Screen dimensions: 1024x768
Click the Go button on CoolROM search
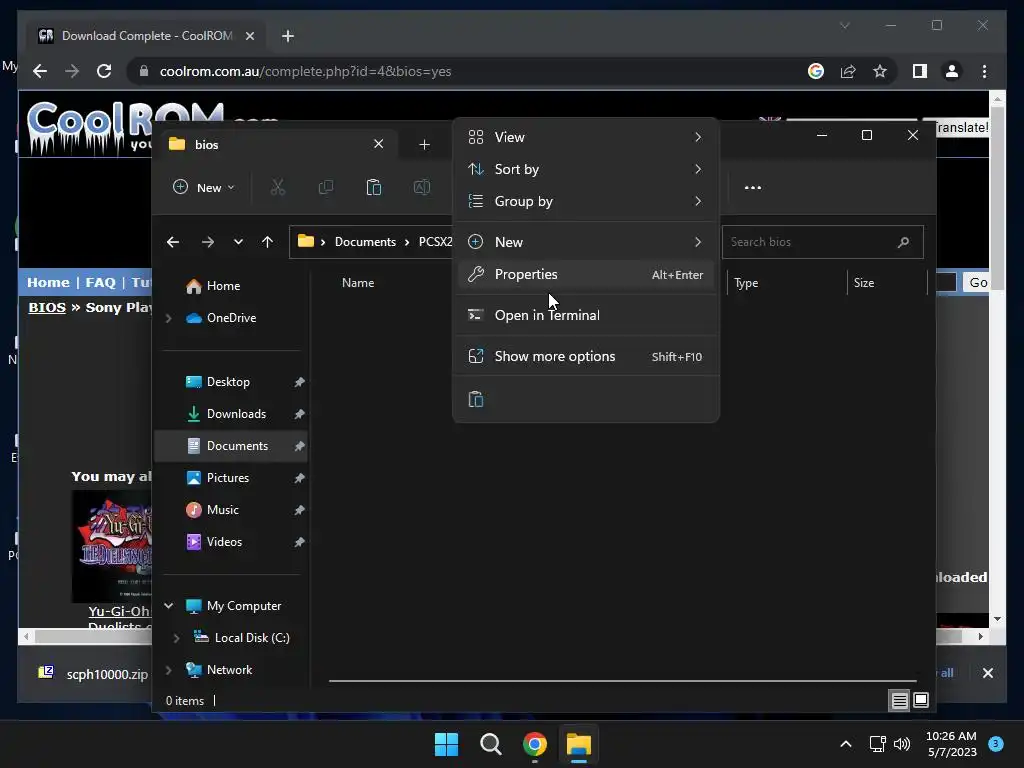[x=978, y=283]
